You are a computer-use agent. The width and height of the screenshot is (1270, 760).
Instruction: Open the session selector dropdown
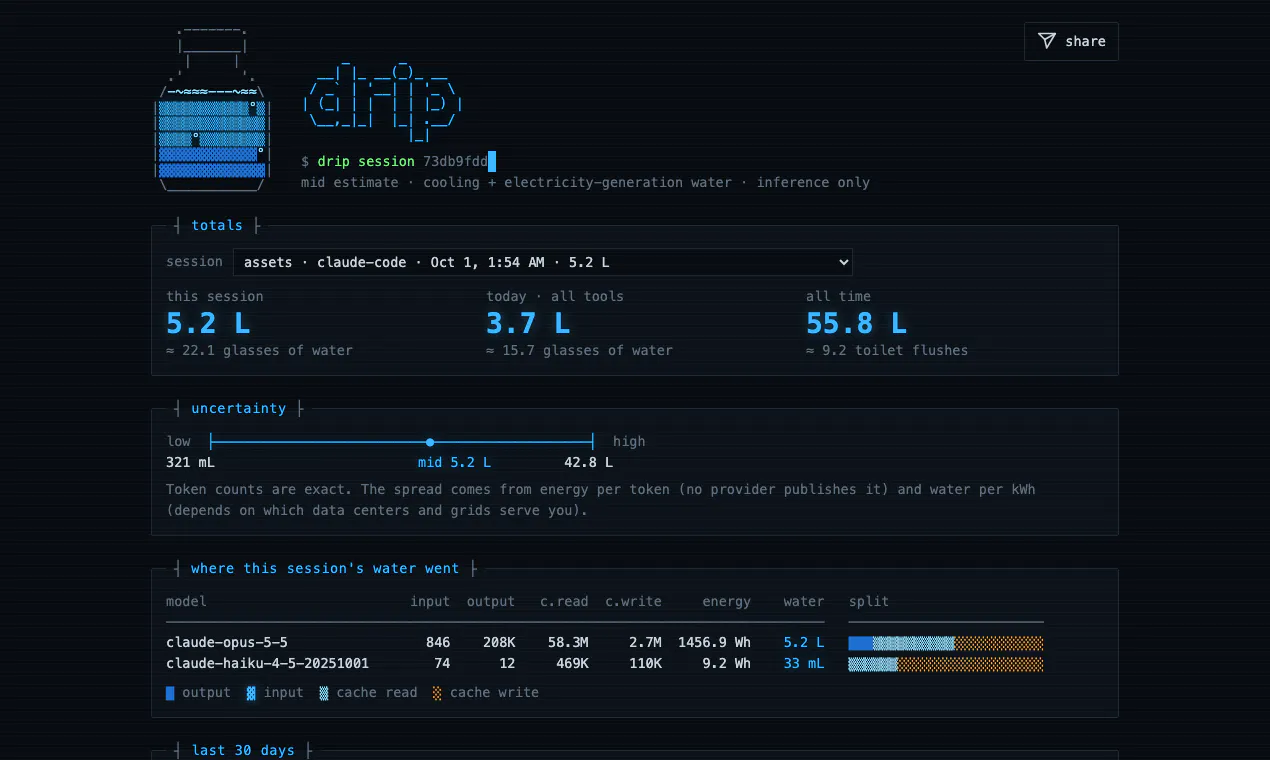543,262
